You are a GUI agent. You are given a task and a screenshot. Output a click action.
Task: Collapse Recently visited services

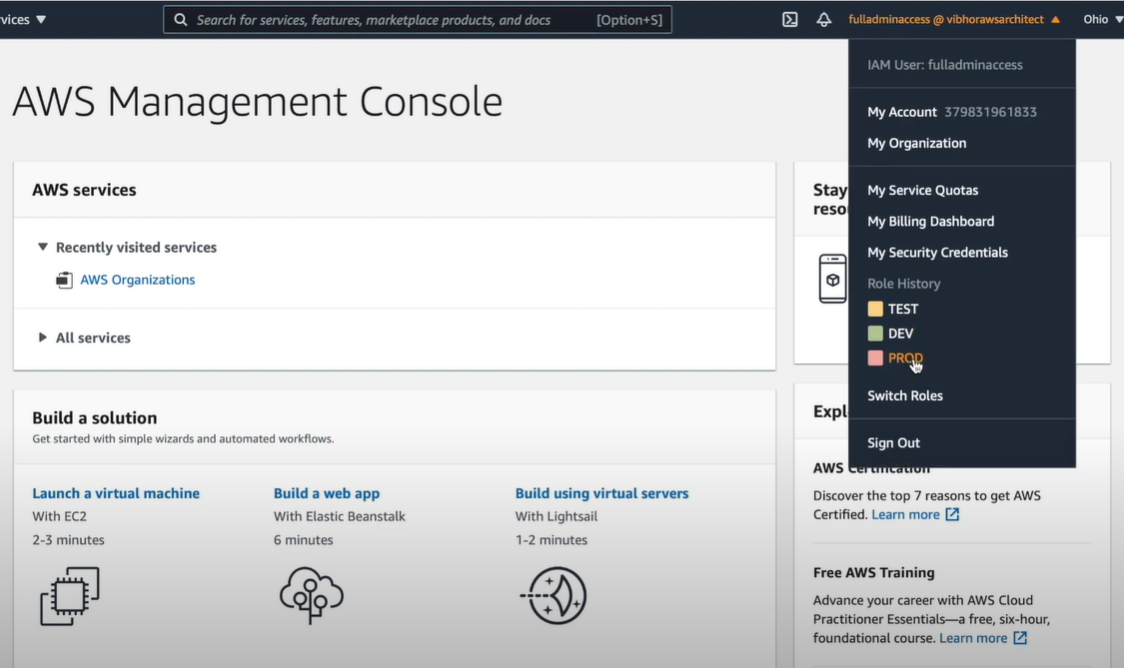point(43,247)
